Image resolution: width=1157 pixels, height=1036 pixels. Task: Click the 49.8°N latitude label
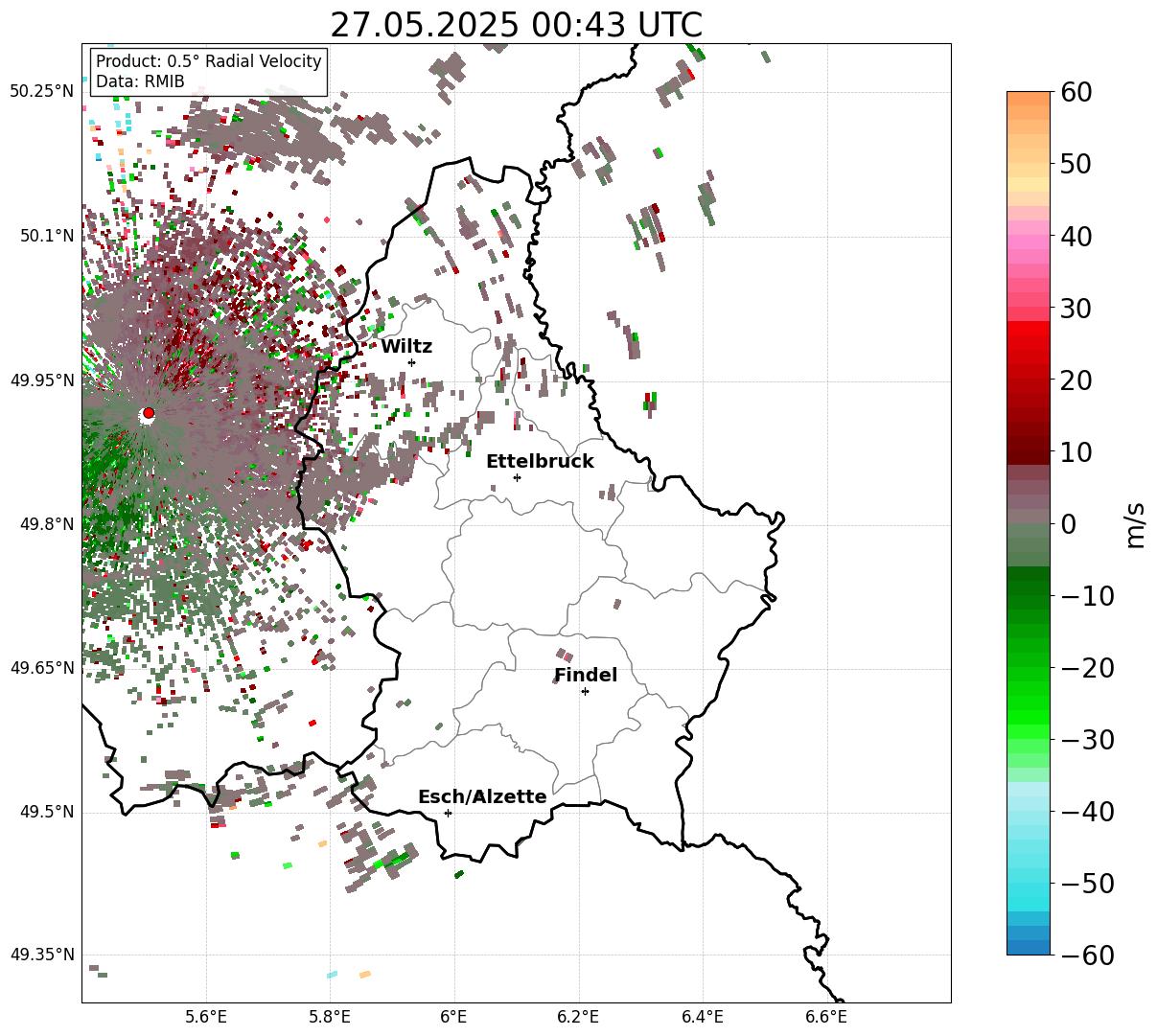[46, 524]
